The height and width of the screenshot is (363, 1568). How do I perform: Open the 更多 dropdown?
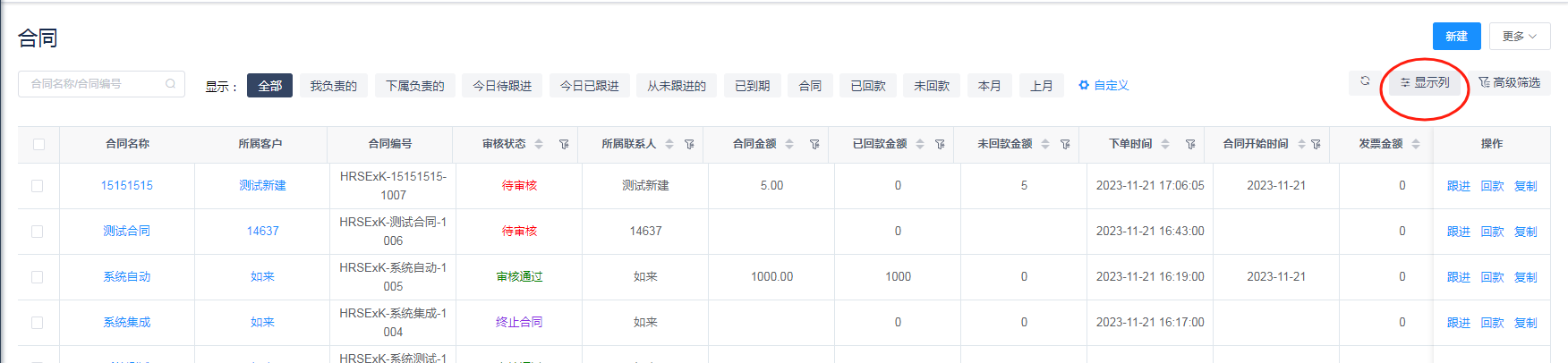[1519, 37]
